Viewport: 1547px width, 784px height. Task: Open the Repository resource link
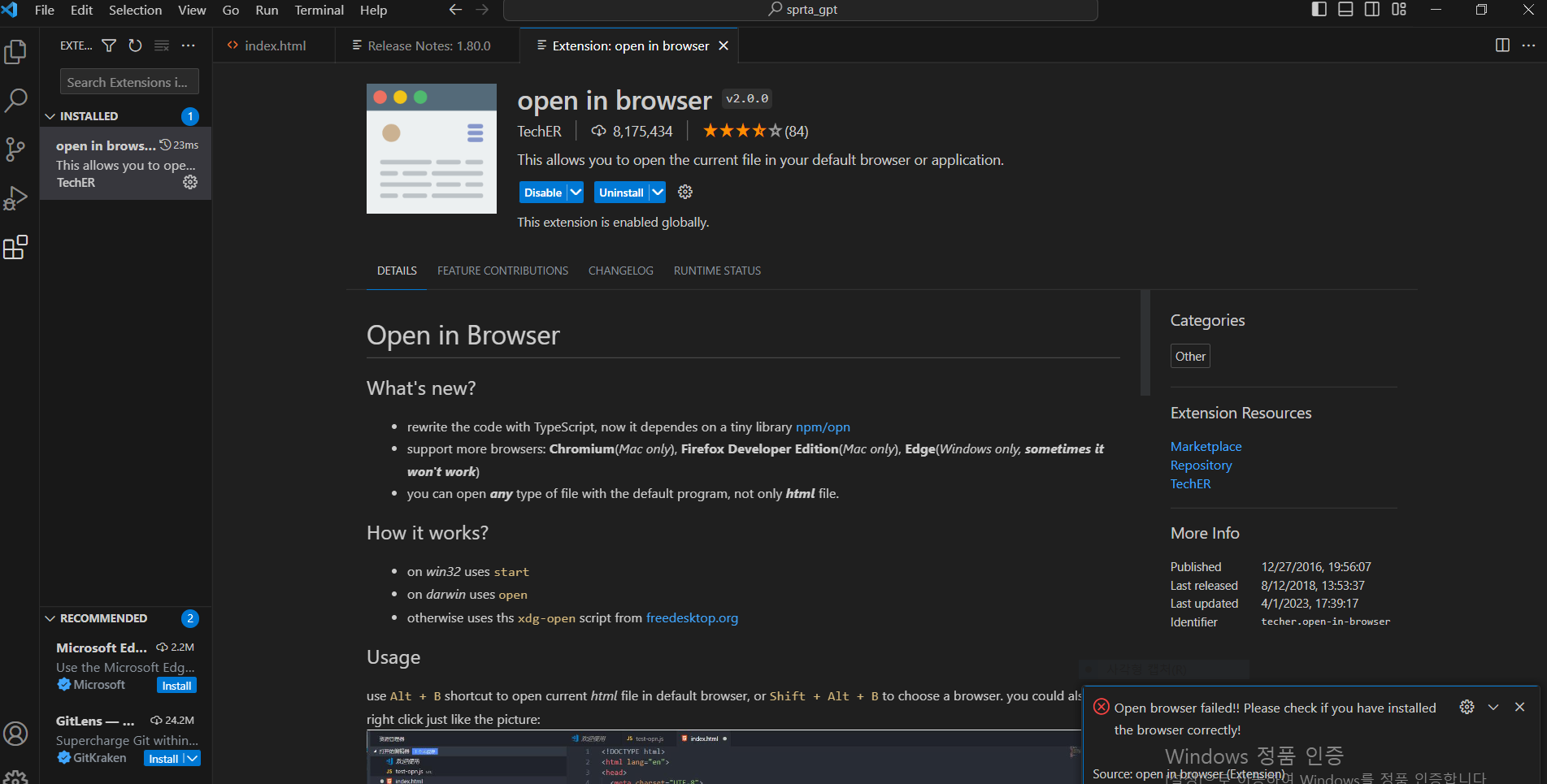tap(1201, 465)
